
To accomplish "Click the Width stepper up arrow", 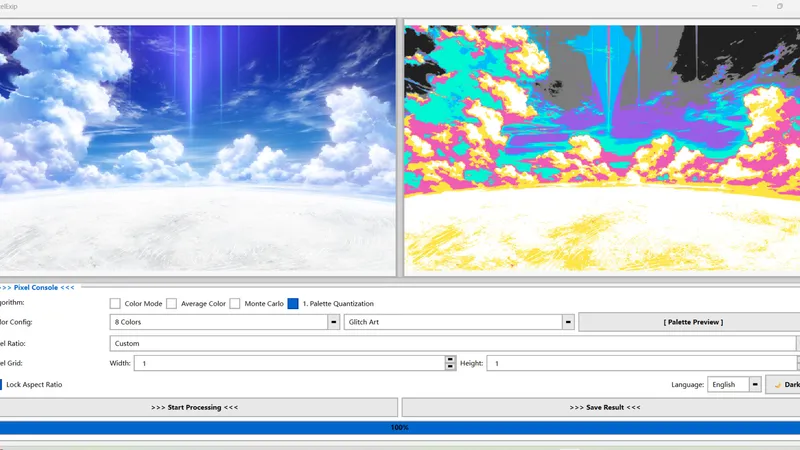I will 450,360.
